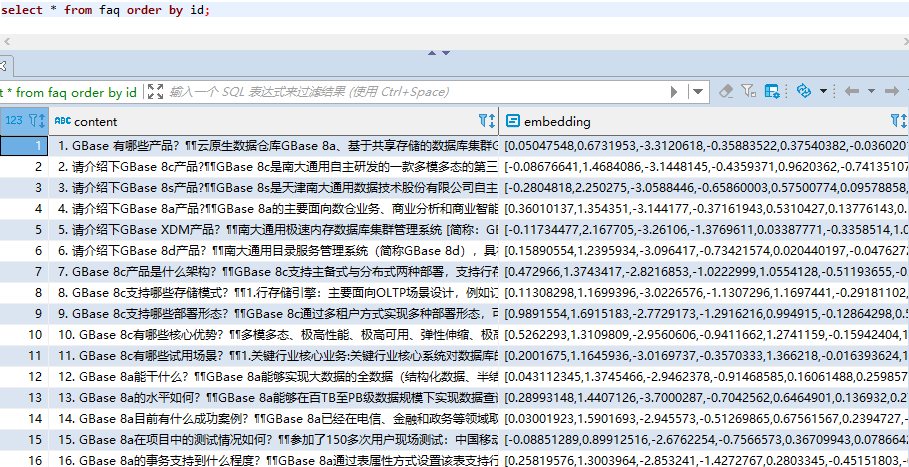Click the 123 numeric type column icon
Image resolution: width=909 pixels, height=467 pixels.
(x=14, y=121)
